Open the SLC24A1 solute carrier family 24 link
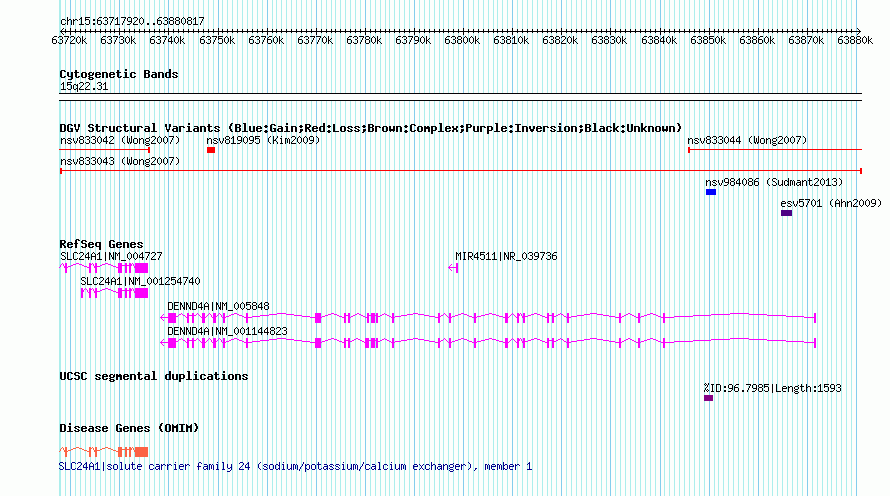This screenshot has width=890, height=496. (x=295, y=466)
